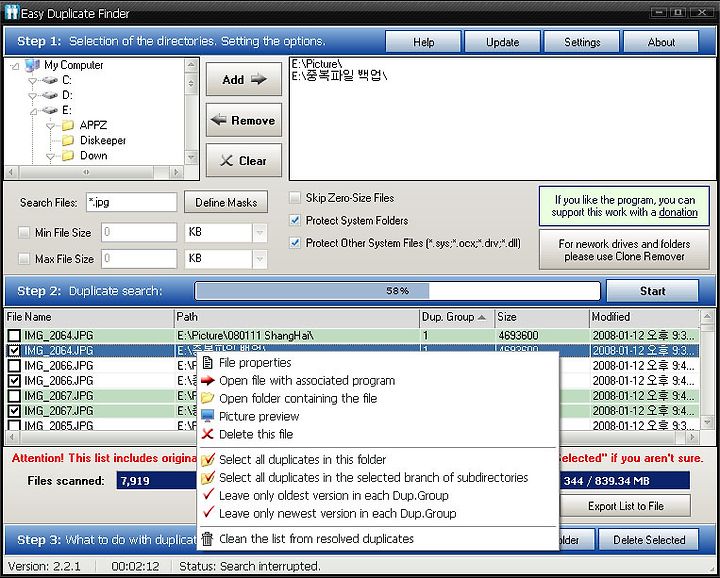The height and width of the screenshot is (578, 720).
Task: Click the Select duplicates in branch icon
Action: coord(208,477)
